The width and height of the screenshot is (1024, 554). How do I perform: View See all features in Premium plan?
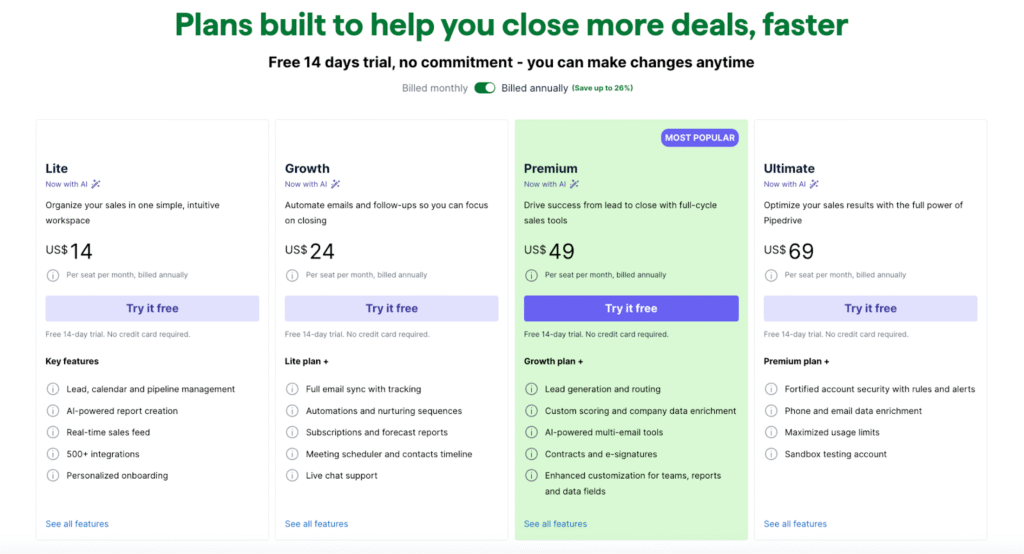[555, 524]
